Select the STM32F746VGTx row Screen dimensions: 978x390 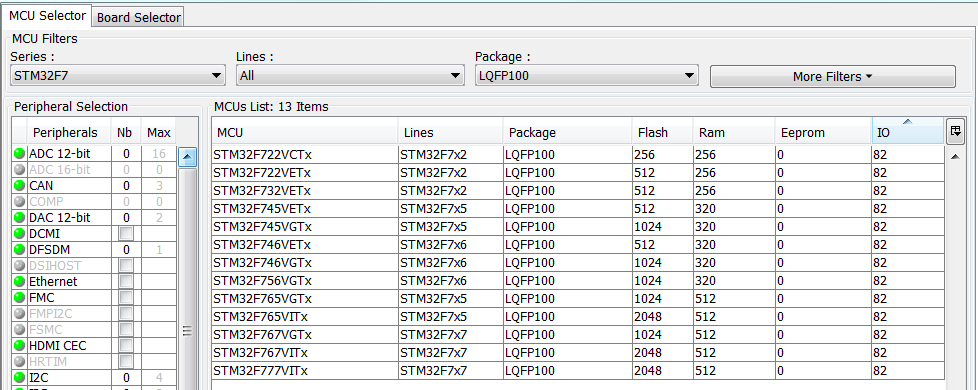coord(578,262)
